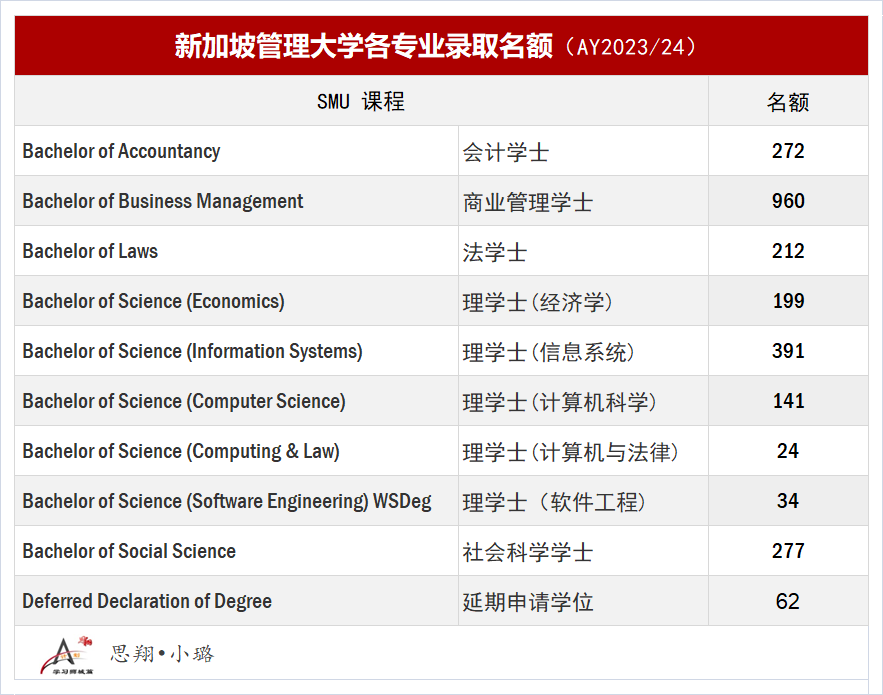
Task: Click the quota value 62
Action: 788,602
